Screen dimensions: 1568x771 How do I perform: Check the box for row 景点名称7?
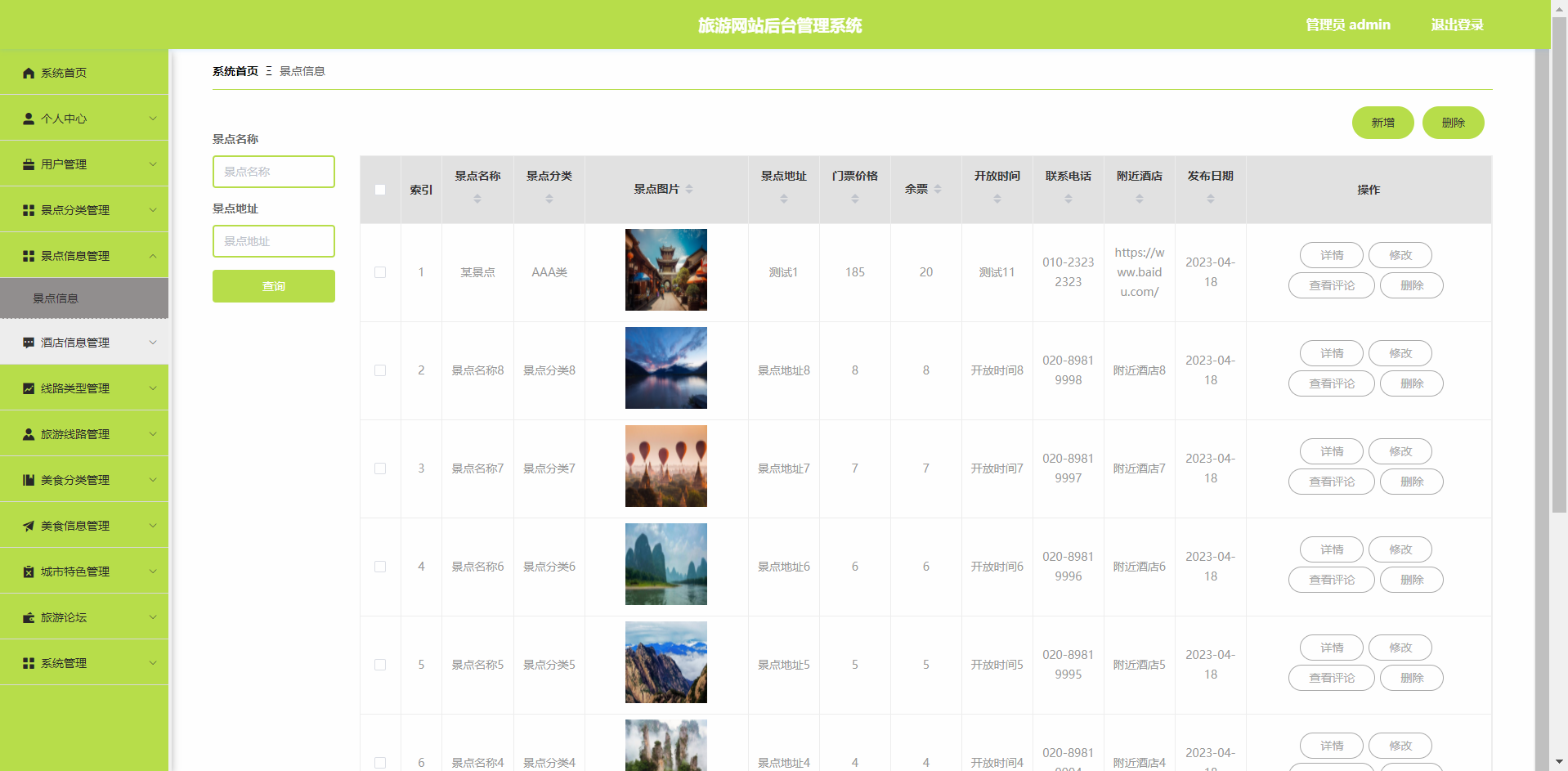pyautogui.click(x=380, y=468)
